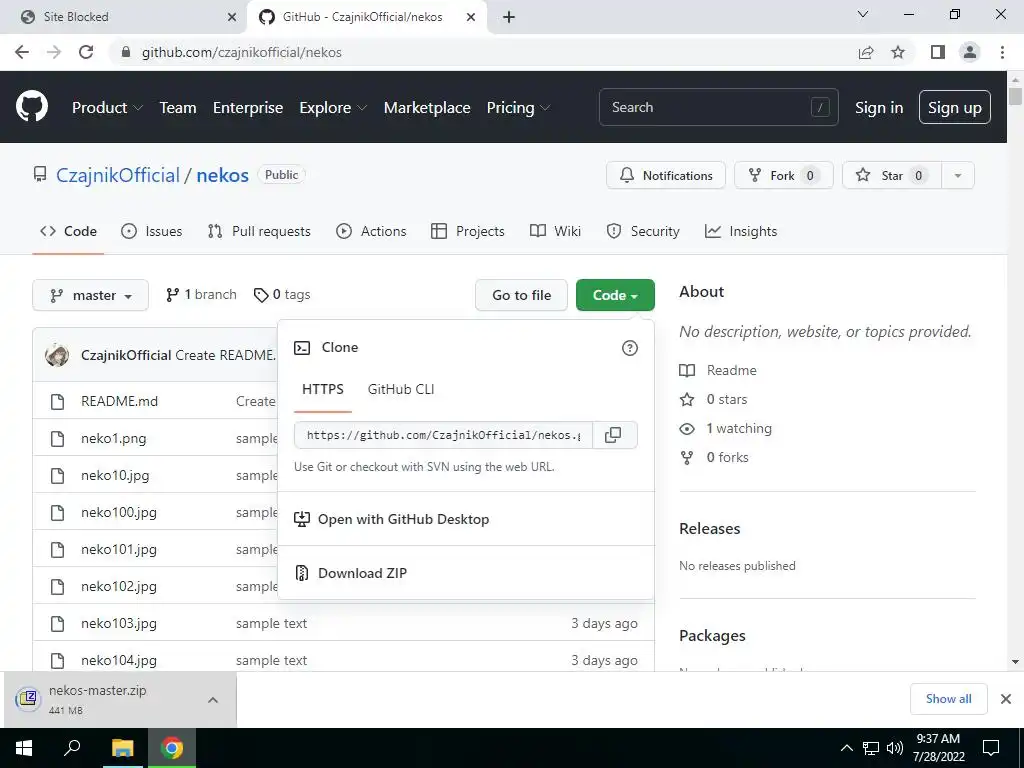Click the site lock padlock icon
The height and width of the screenshot is (768, 1024).
coord(127,52)
